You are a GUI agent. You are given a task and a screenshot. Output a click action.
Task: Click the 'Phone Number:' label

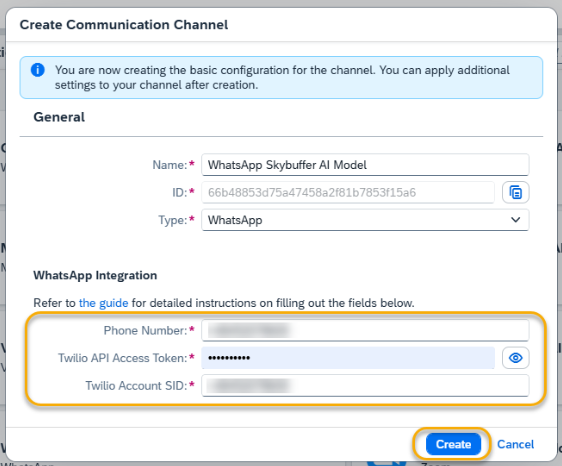tap(145, 331)
